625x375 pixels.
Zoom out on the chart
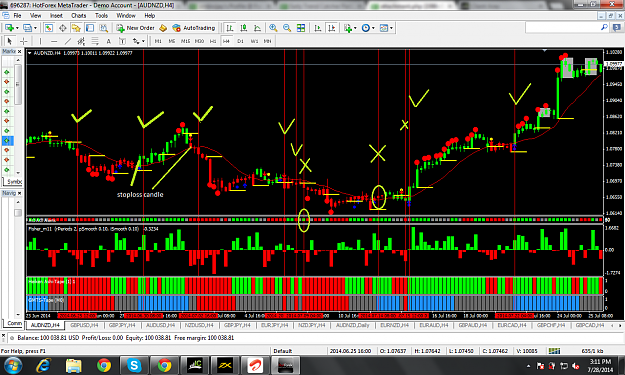[x=287, y=28]
